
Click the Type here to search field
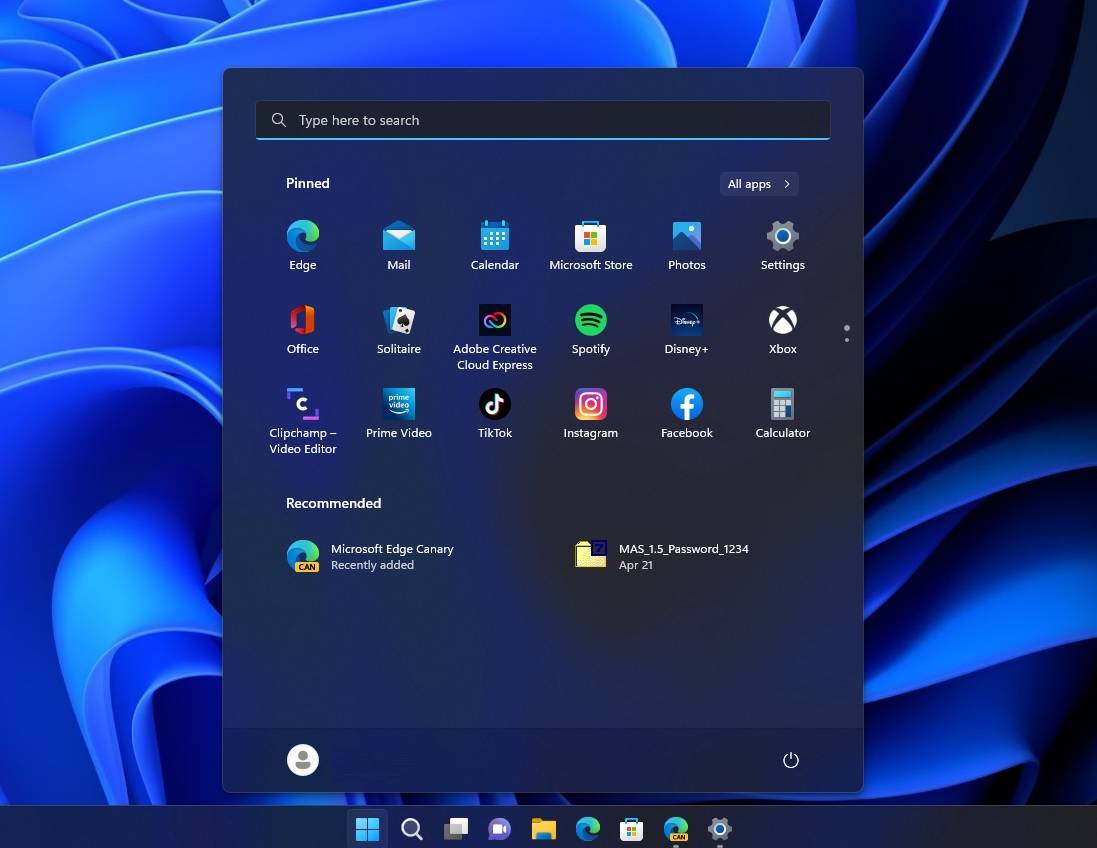(542, 119)
